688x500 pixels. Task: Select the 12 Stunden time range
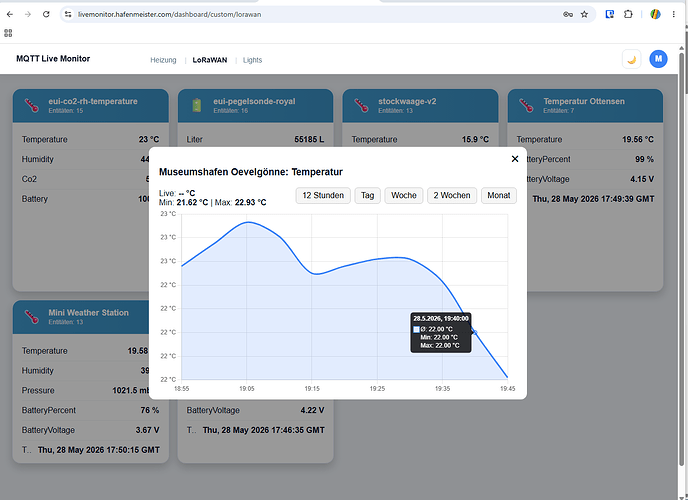323,195
